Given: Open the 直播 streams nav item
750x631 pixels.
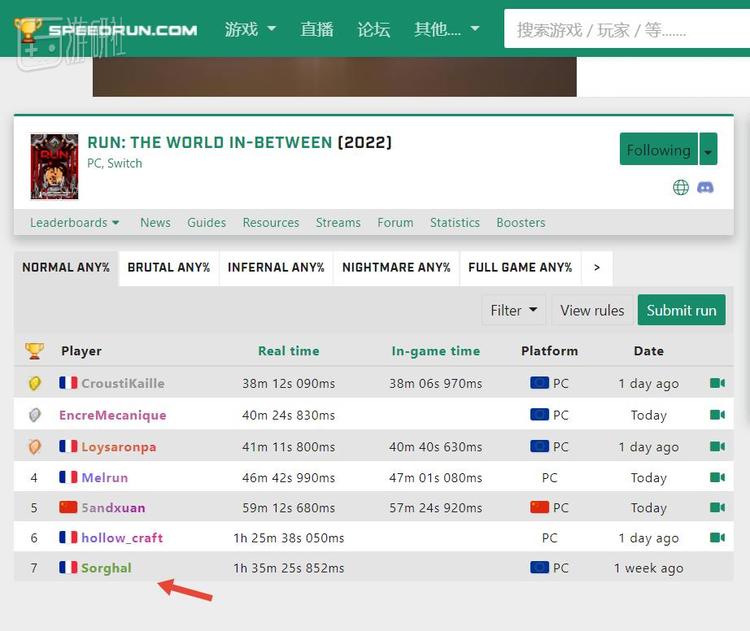Looking at the screenshot, I should [x=317, y=29].
